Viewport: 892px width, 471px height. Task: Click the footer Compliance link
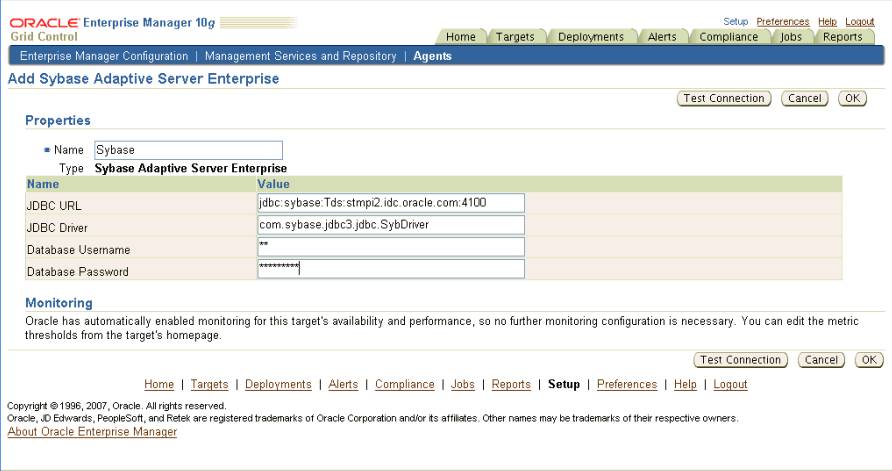pyautogui.click(x=404, y=385)
